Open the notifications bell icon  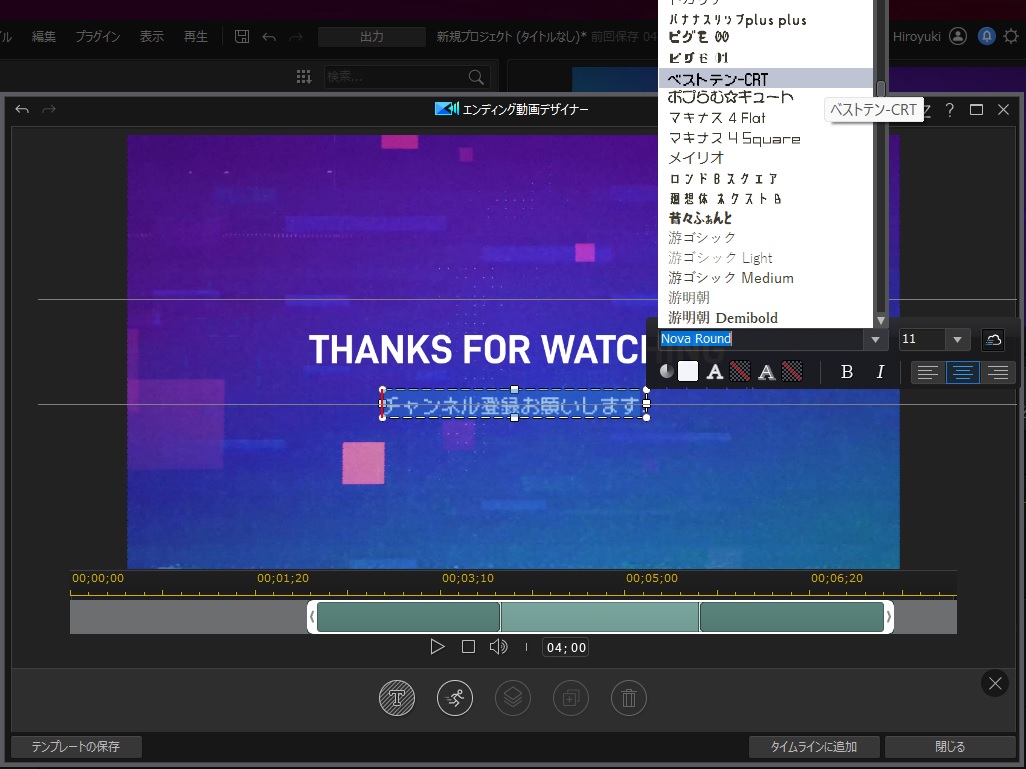click(x=987, y=37)
